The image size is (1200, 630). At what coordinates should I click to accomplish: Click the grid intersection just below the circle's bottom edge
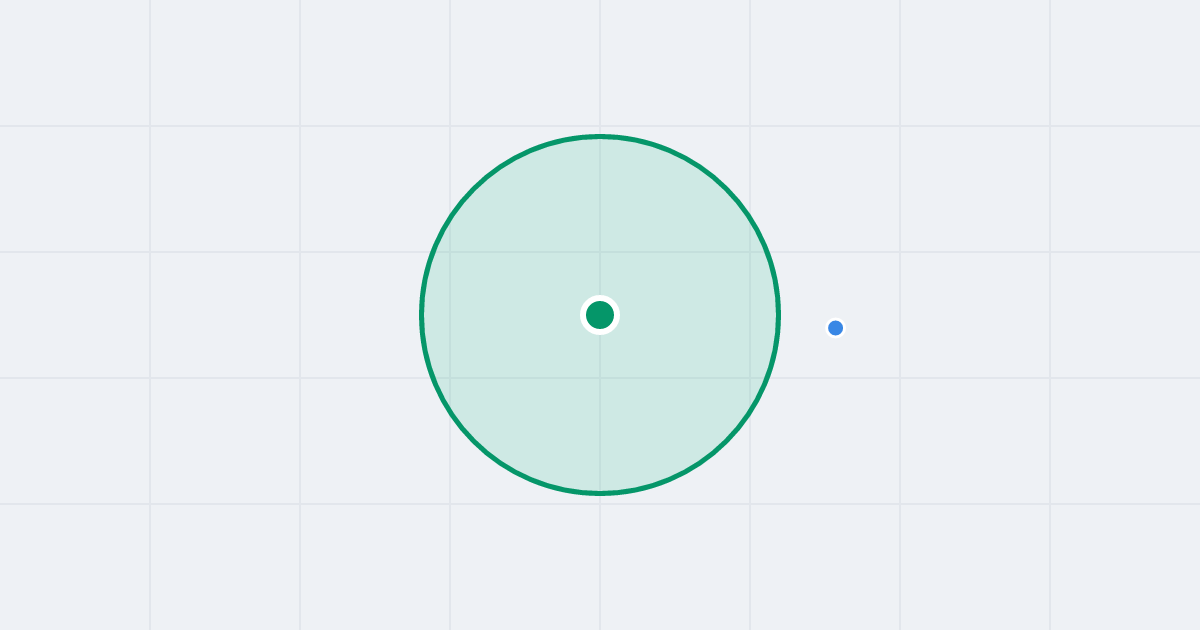click(x=600, y=504)
